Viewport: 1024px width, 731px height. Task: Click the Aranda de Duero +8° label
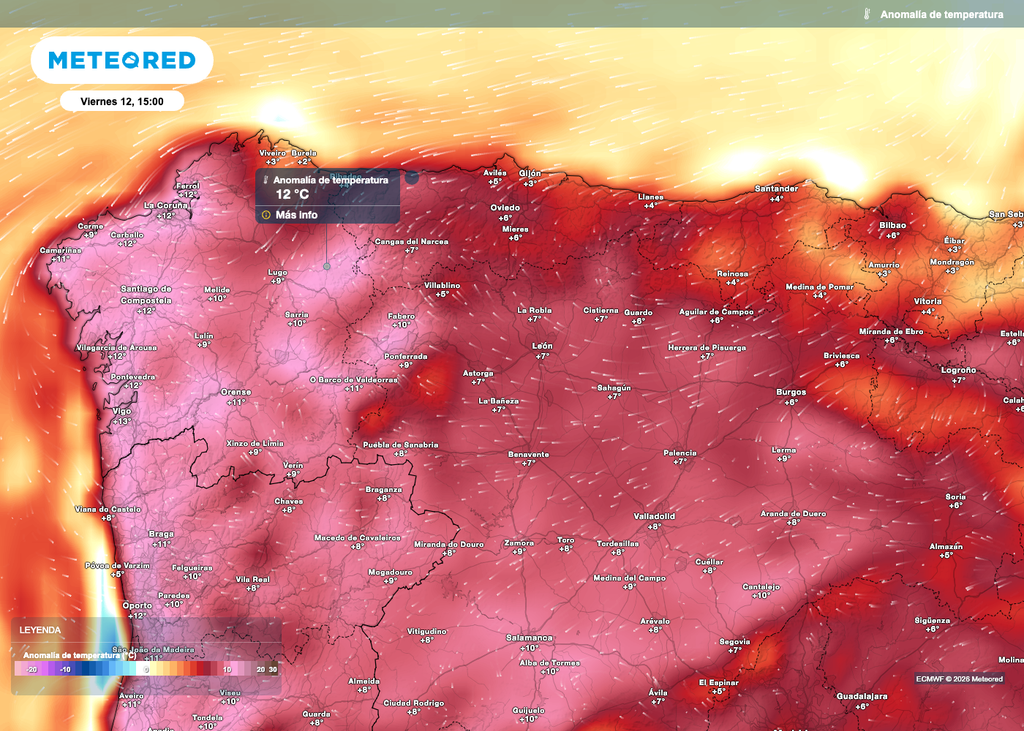coord(793,517)
